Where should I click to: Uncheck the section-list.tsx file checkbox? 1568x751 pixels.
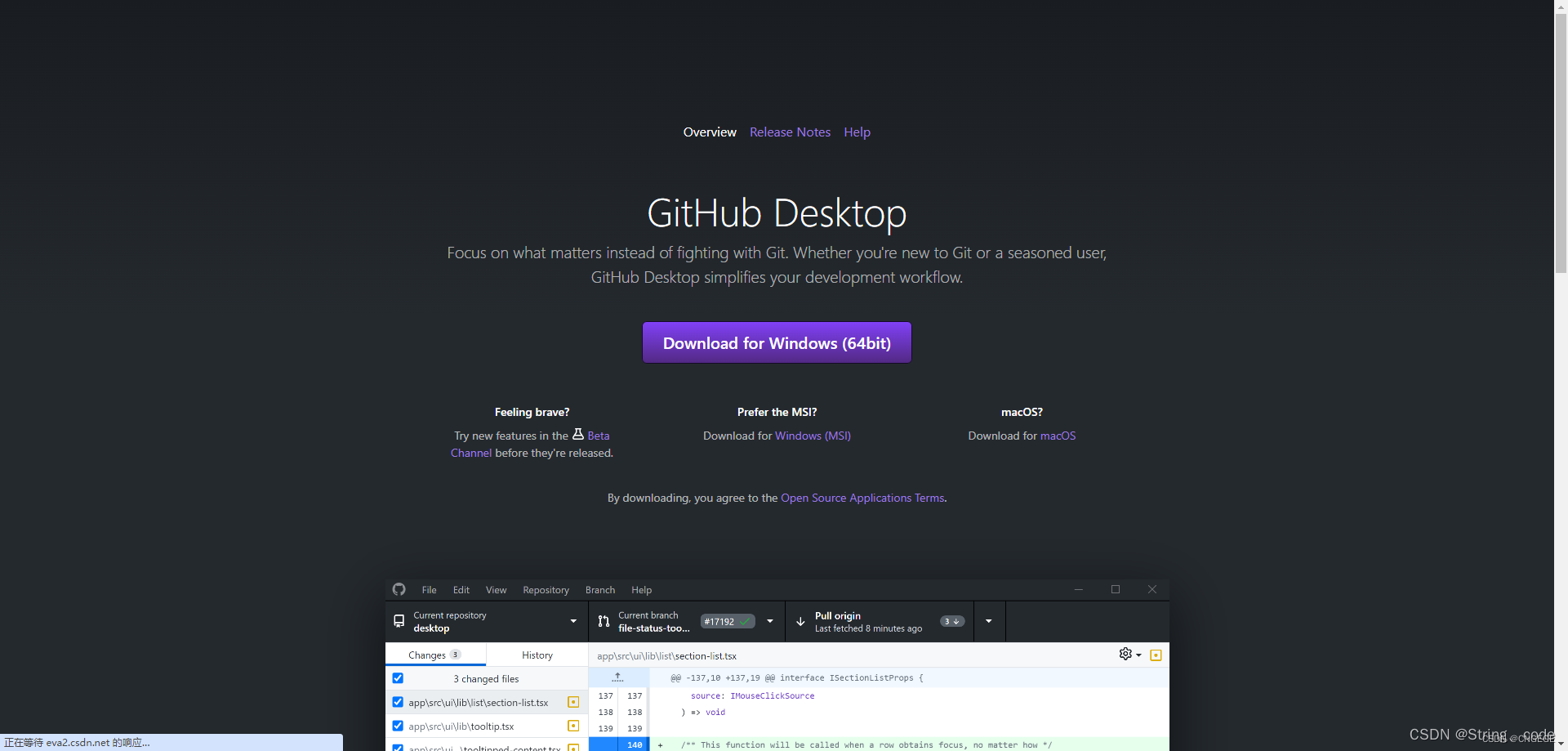398,702
